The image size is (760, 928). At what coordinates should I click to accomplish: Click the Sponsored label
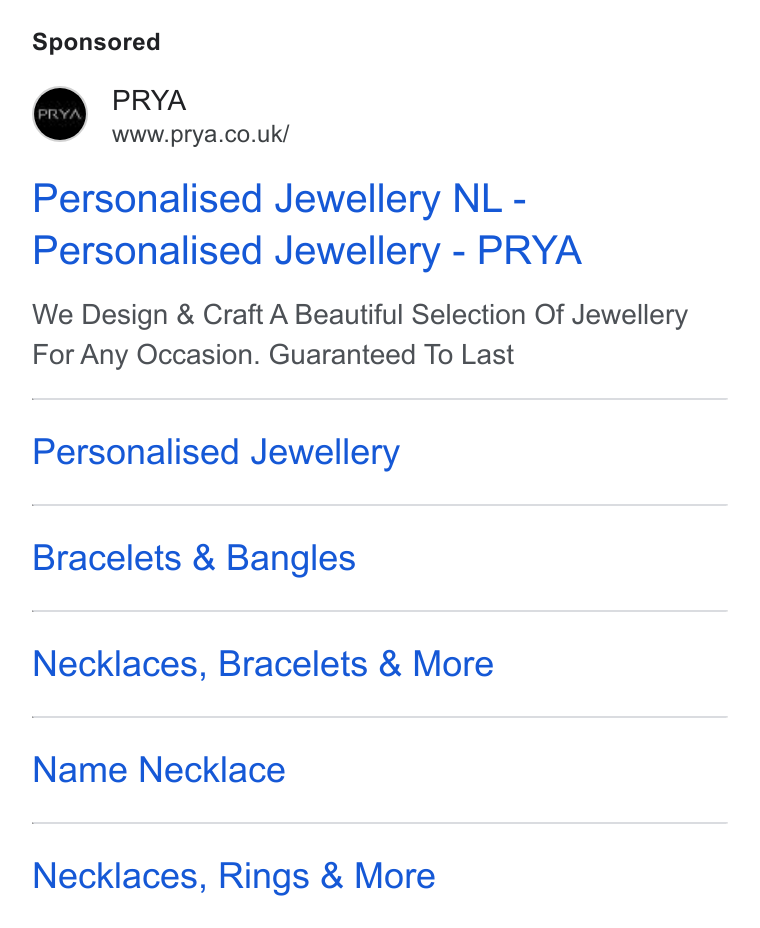click(x=96, y=42)
